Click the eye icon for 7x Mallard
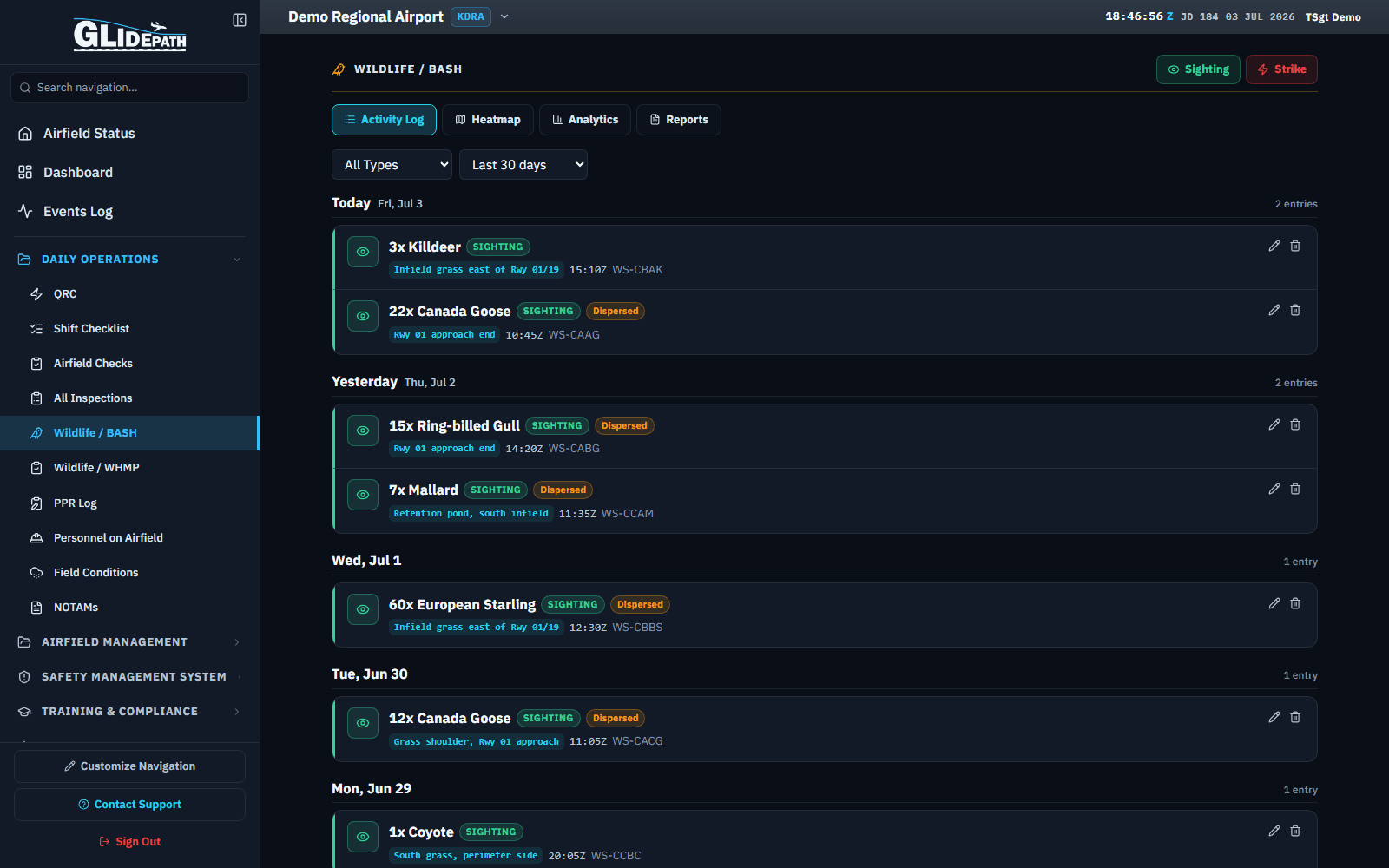 [x=363, y=495]
